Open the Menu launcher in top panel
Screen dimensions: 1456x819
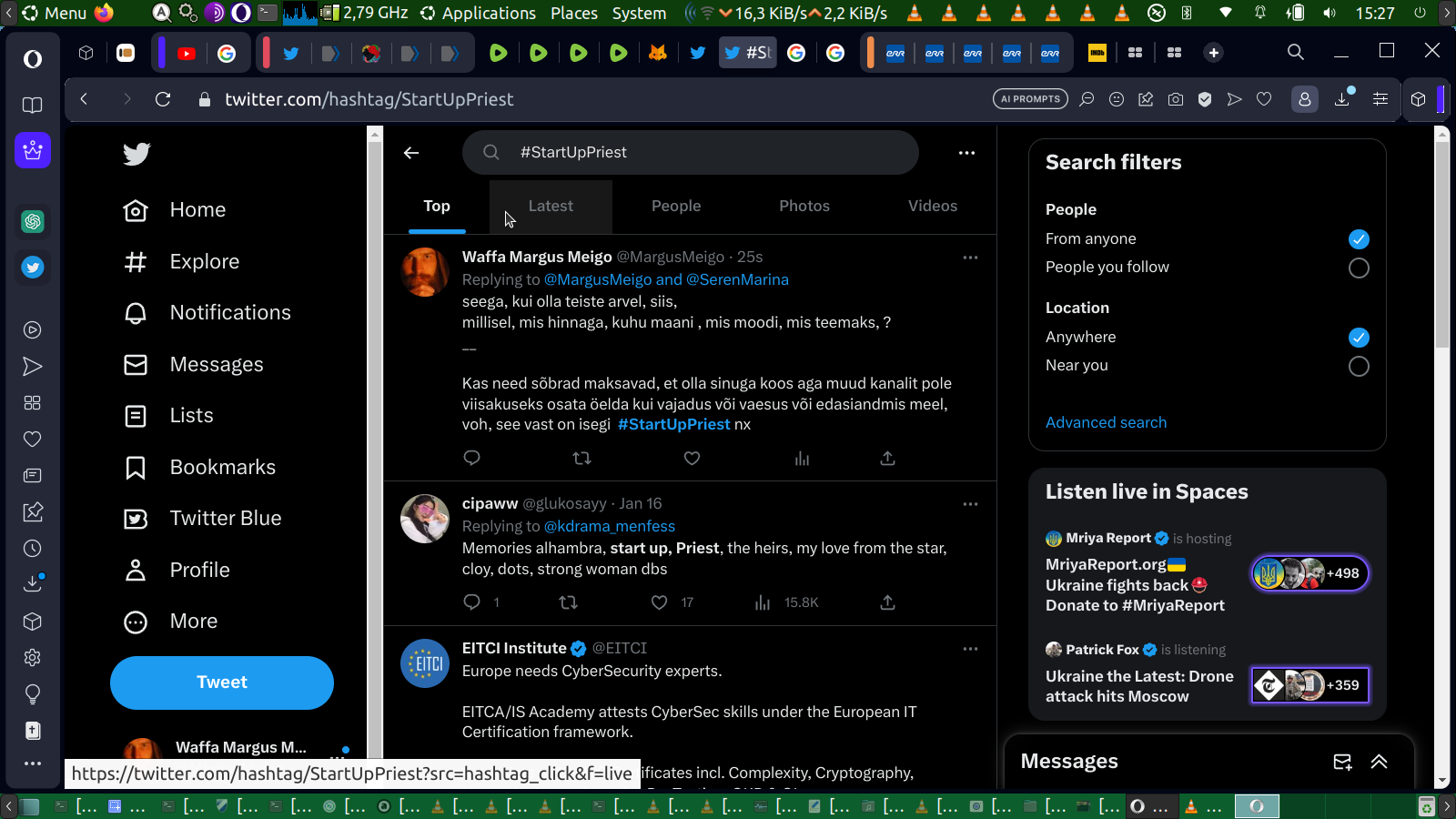tap(55, 13)
